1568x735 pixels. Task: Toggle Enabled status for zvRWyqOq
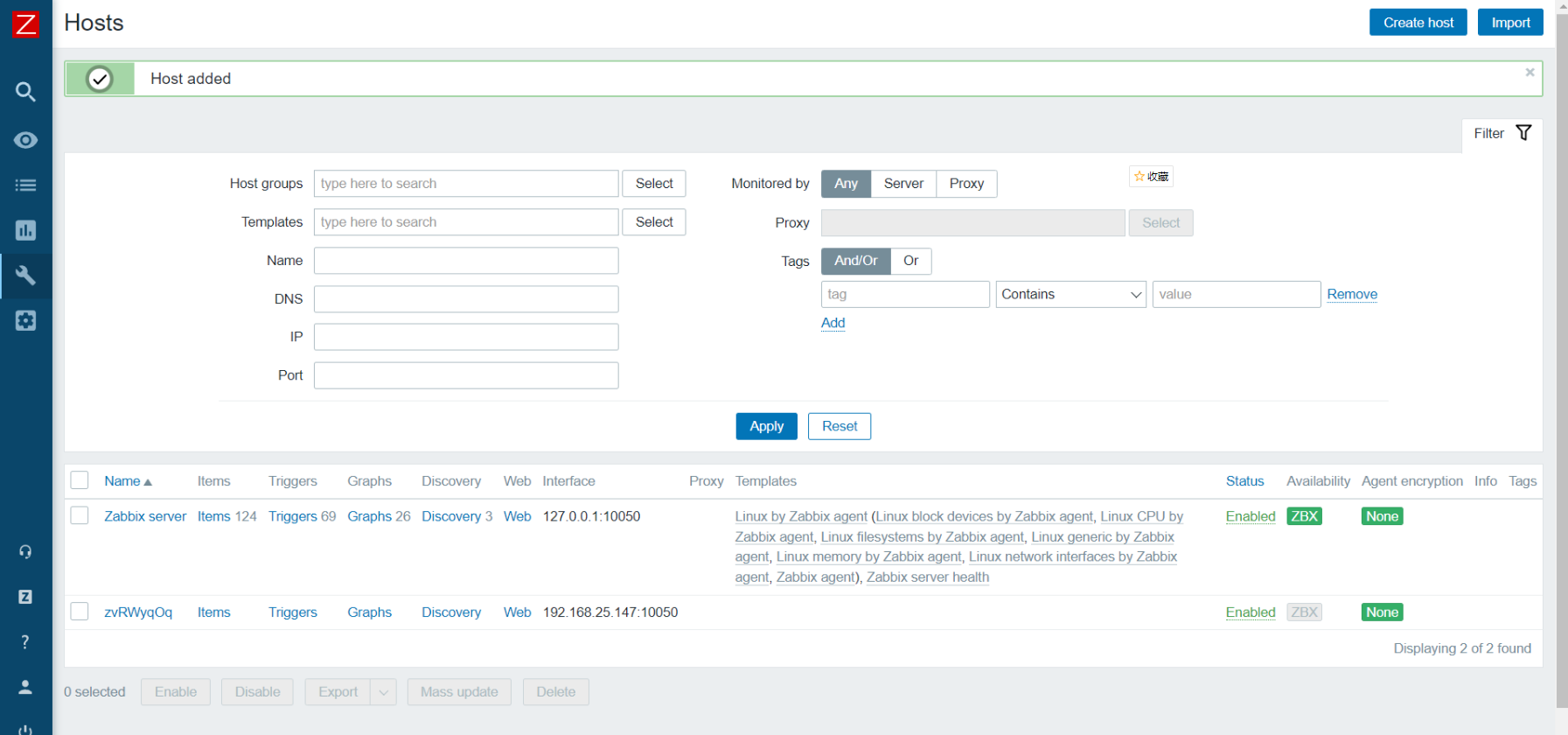(x=1251, y=612)
